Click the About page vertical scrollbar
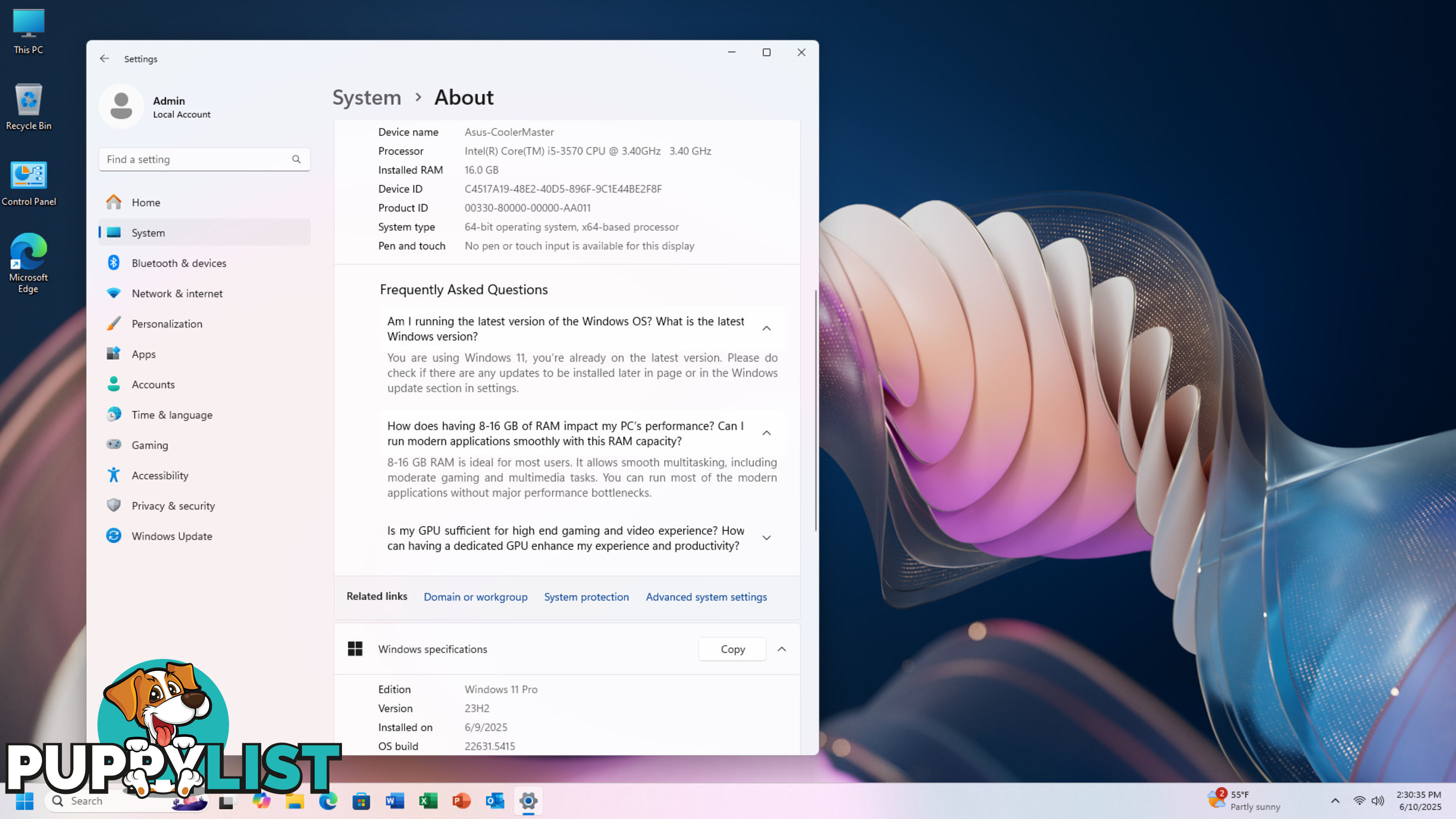 click(816, 410)
